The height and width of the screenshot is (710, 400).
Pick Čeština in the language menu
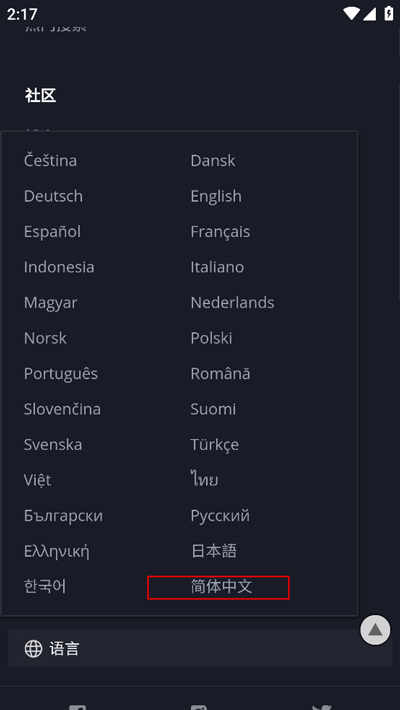point(50,160)
